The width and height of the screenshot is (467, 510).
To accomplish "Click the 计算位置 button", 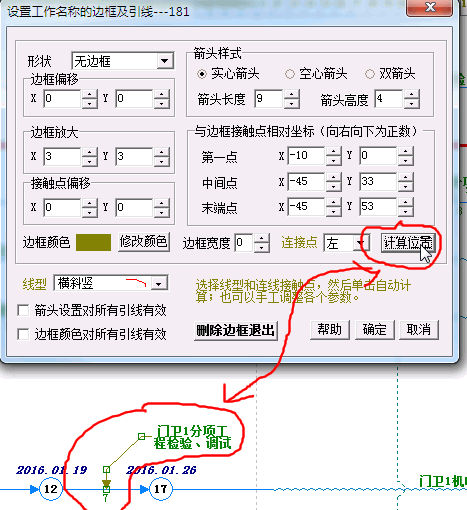I will (x=408, y=242).
